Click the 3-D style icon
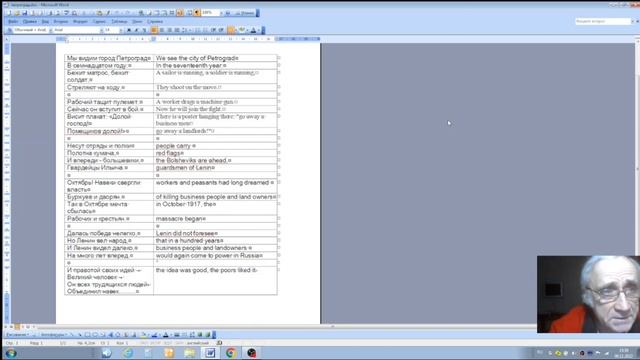This screenshot has height=360, width=640. click(208, 335)
